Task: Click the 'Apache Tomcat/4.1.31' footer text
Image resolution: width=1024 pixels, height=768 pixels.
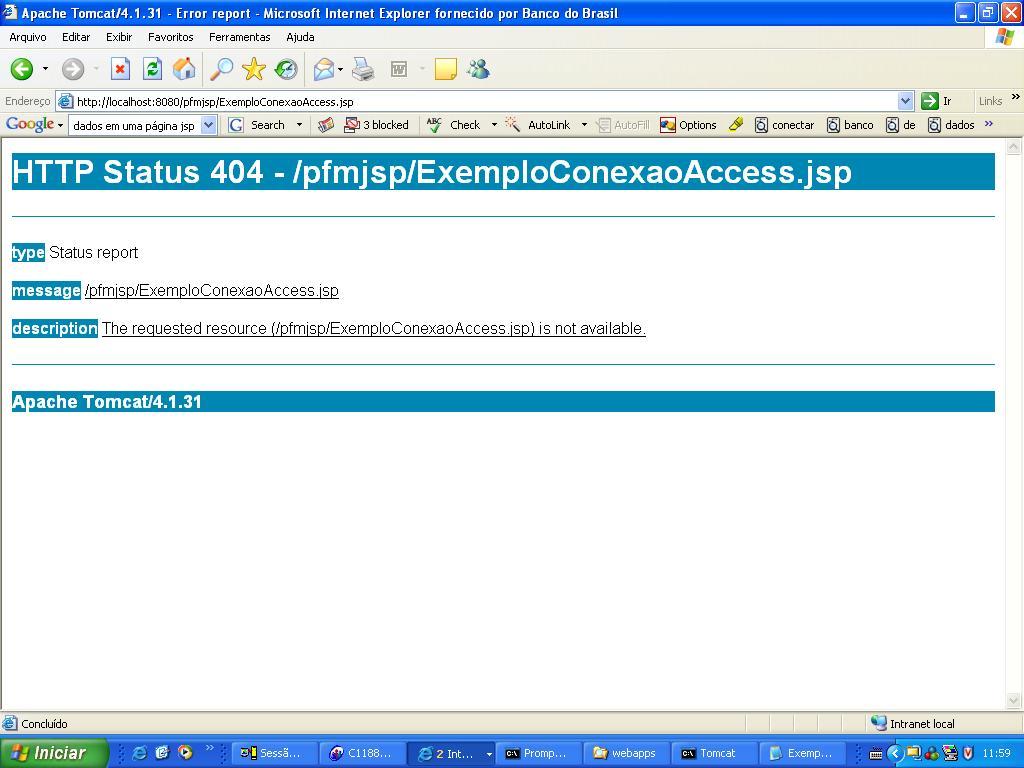Action: pyautogui.click(x=106, y=402)
